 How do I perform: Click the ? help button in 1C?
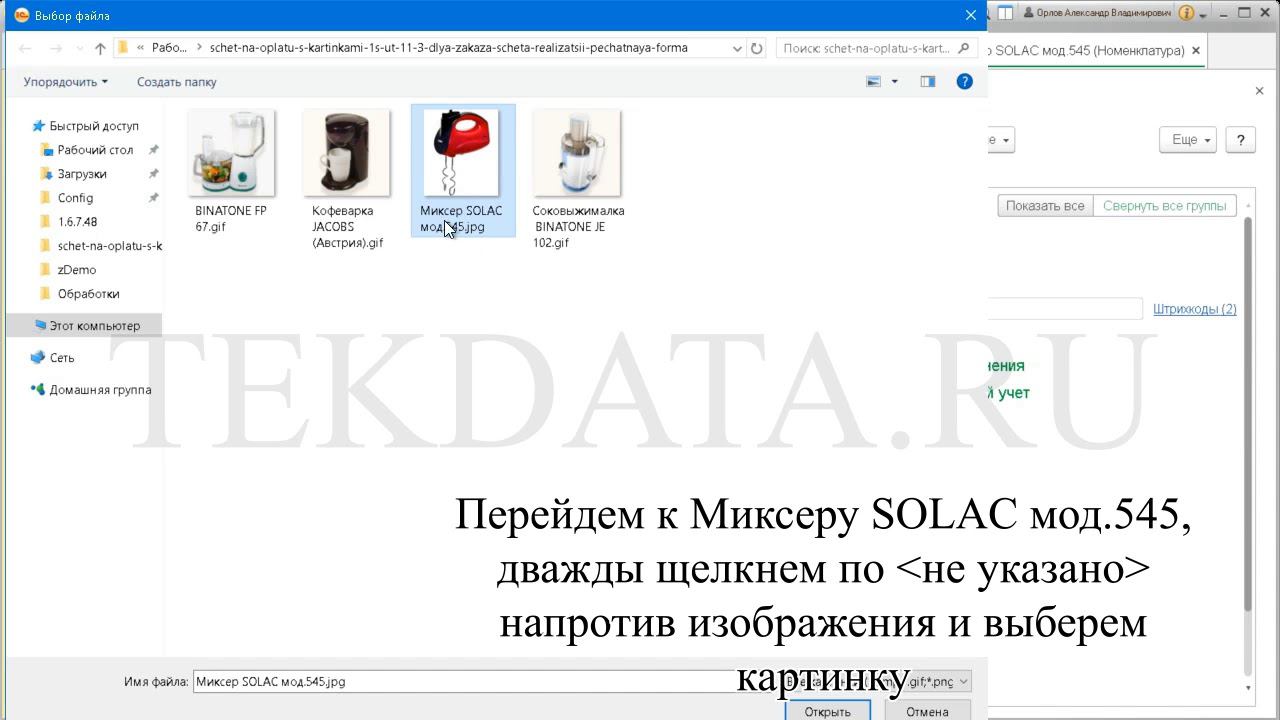point(1240,140)
